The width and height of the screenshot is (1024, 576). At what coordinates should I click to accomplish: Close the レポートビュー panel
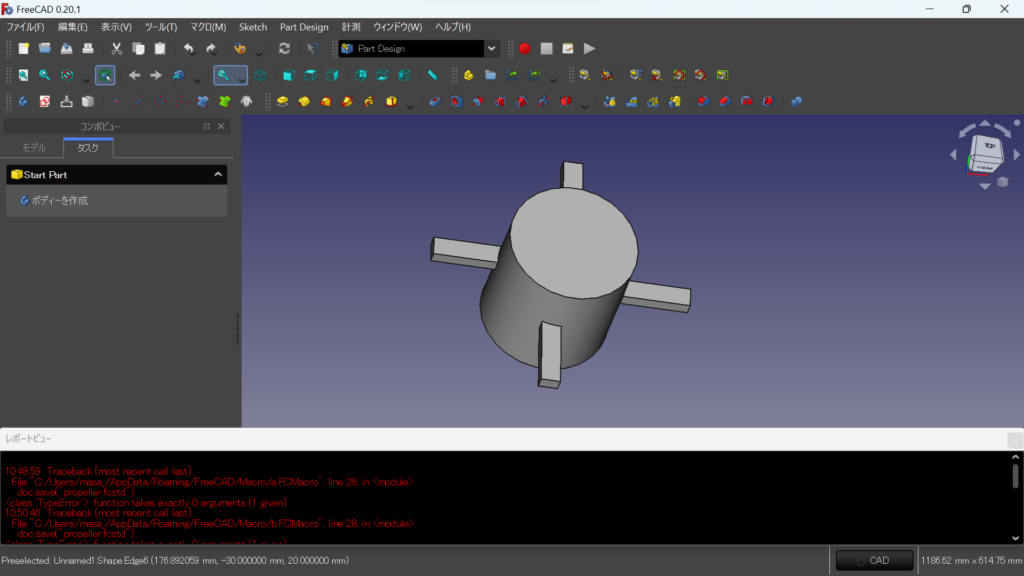pos(1015,440)
